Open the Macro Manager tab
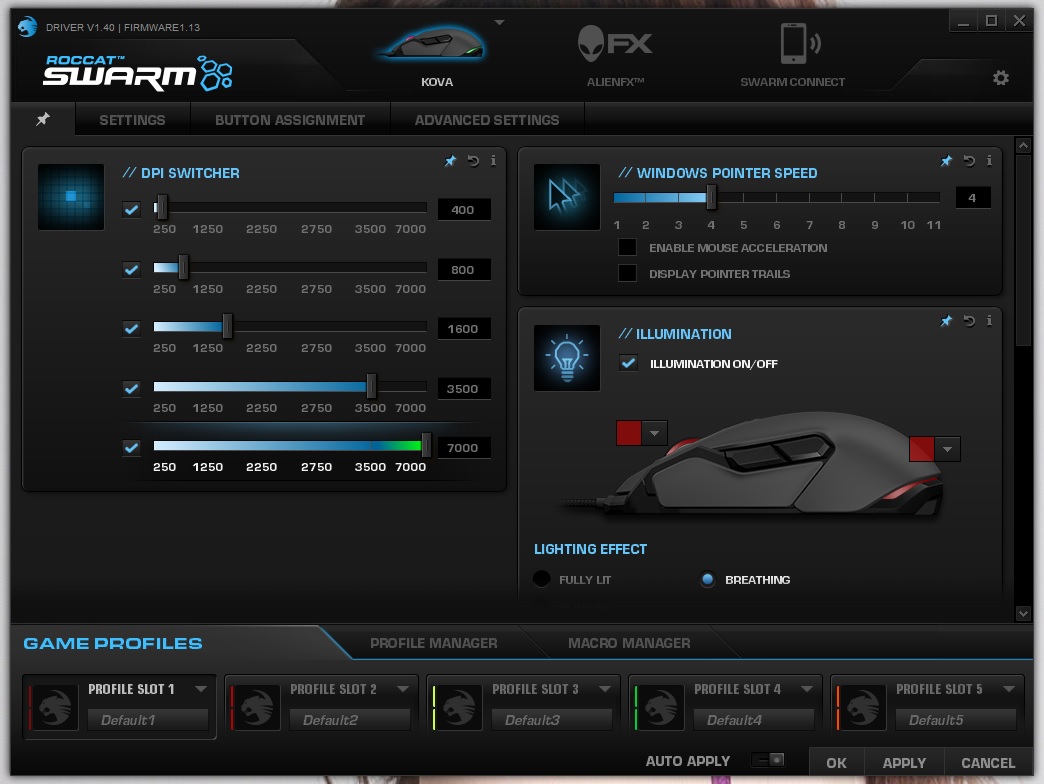Viewport: 1044px width, 784px height. [629, 643]
